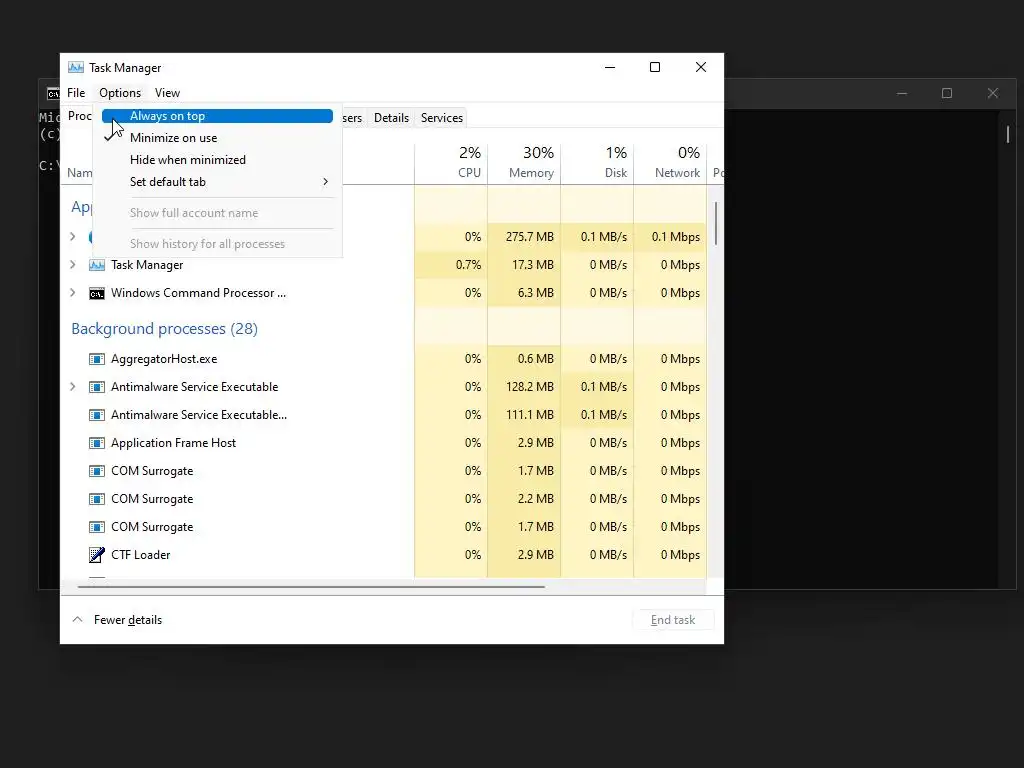
Task: Switch to the Services tab
Action: [441, 118]
